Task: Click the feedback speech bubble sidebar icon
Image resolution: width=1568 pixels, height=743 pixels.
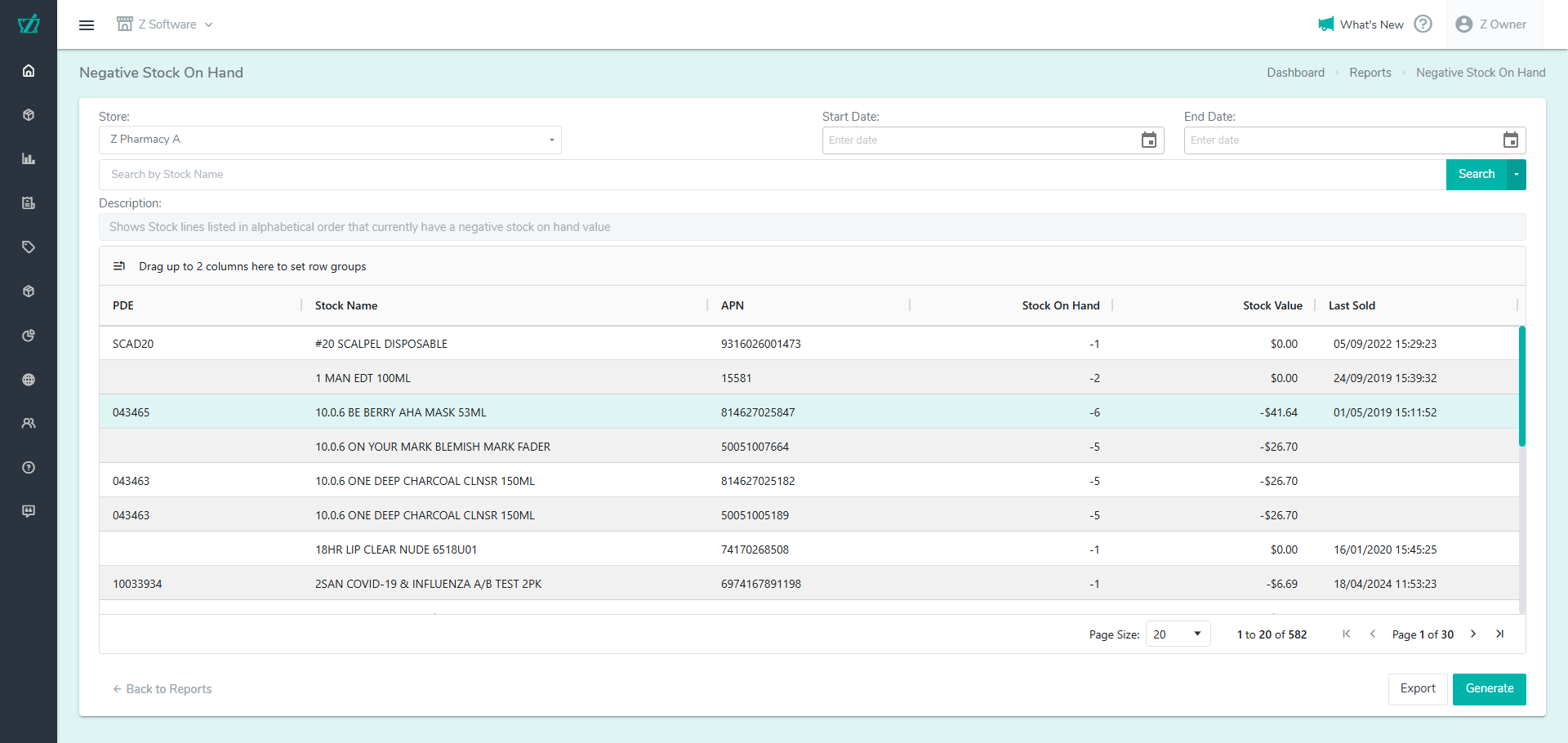Action: click(29, 511)
